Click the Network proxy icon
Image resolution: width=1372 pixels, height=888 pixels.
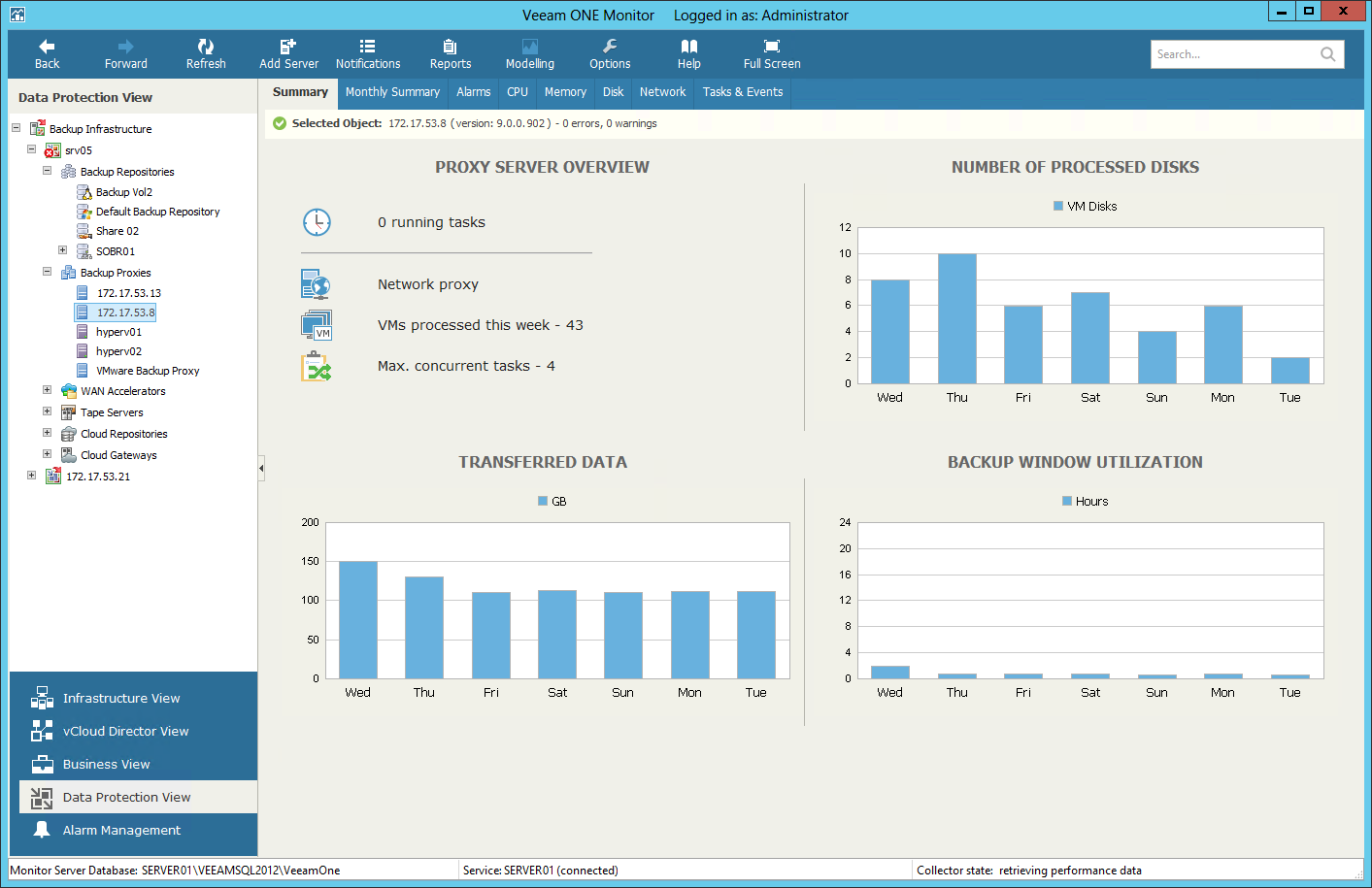click(317, 284)
